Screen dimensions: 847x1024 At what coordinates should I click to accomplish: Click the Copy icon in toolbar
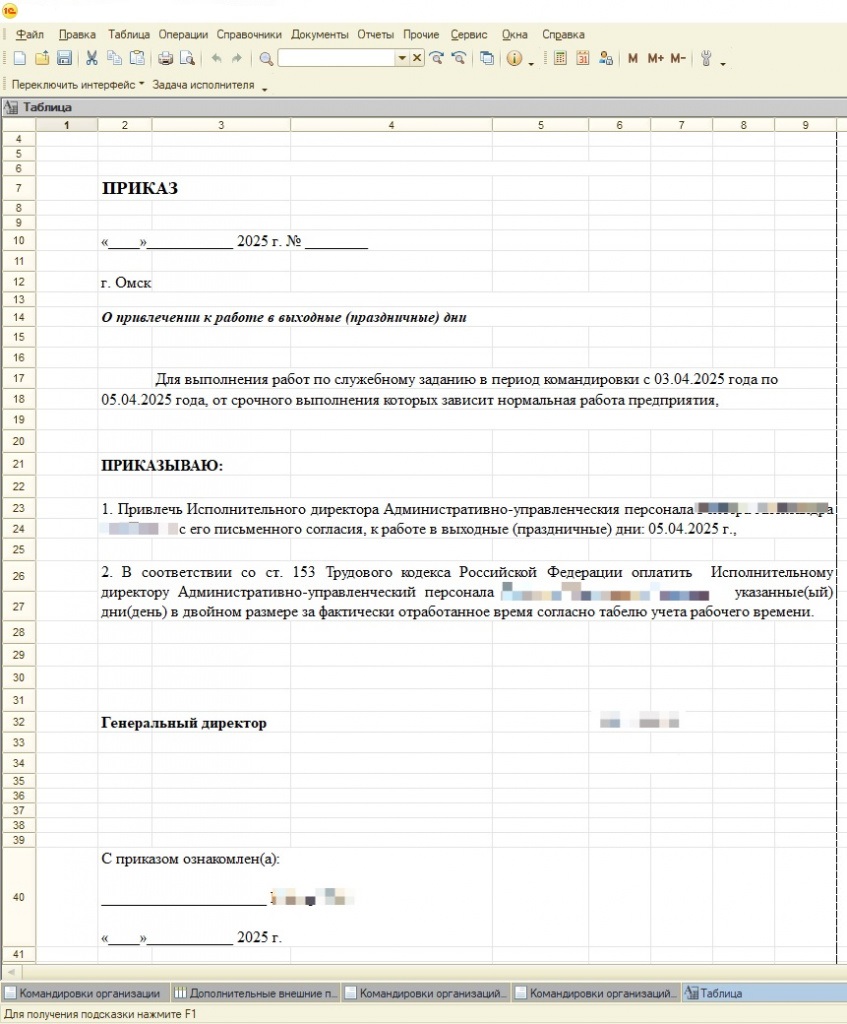[114, 59]
